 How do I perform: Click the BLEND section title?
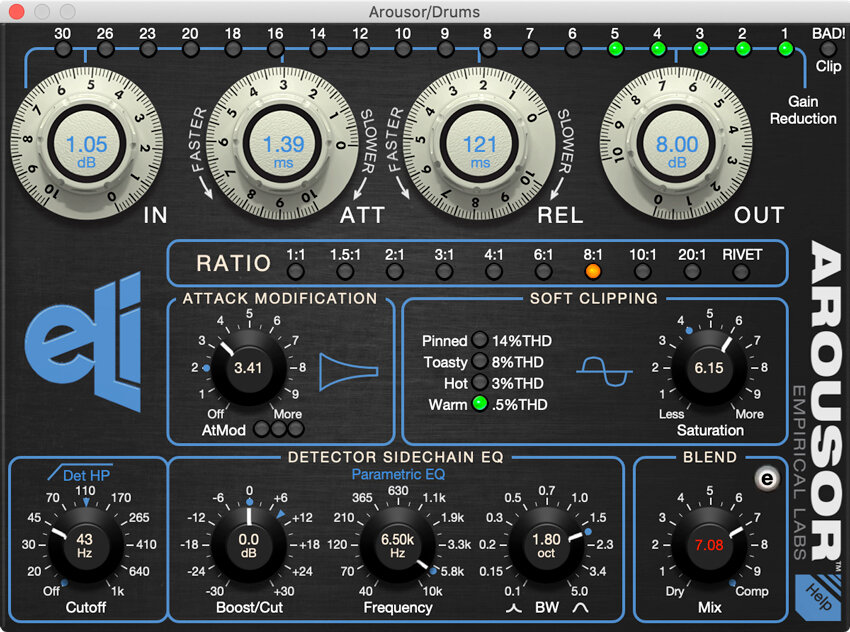click(710, 457)
